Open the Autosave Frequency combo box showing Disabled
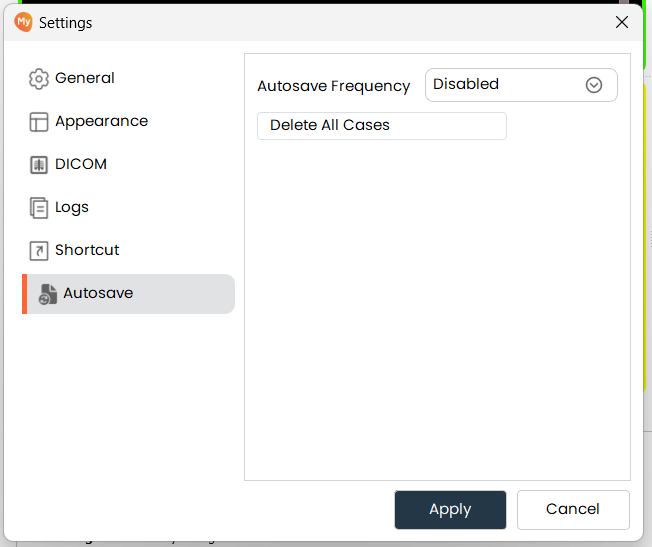The image size is (652, 547). (507, 85)
